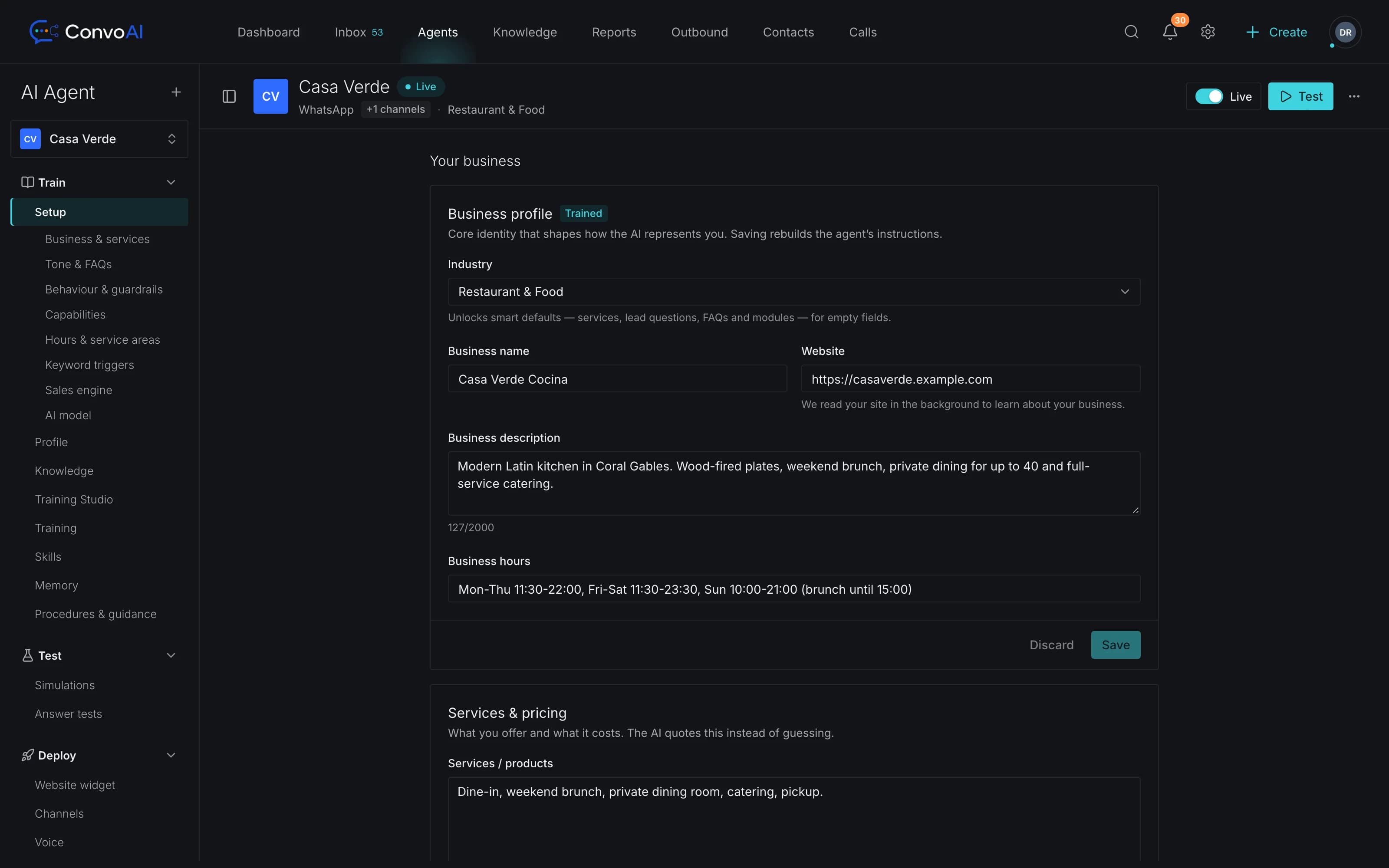Open the Calls tab
The width and height of the screenshot is (1389, 868).
coord(862,32)
